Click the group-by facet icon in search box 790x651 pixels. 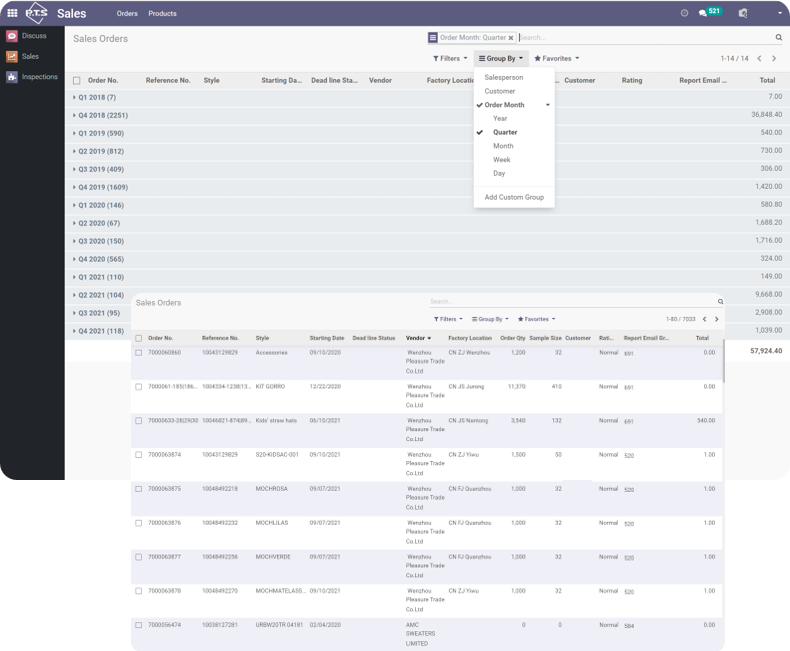point(432,37)
